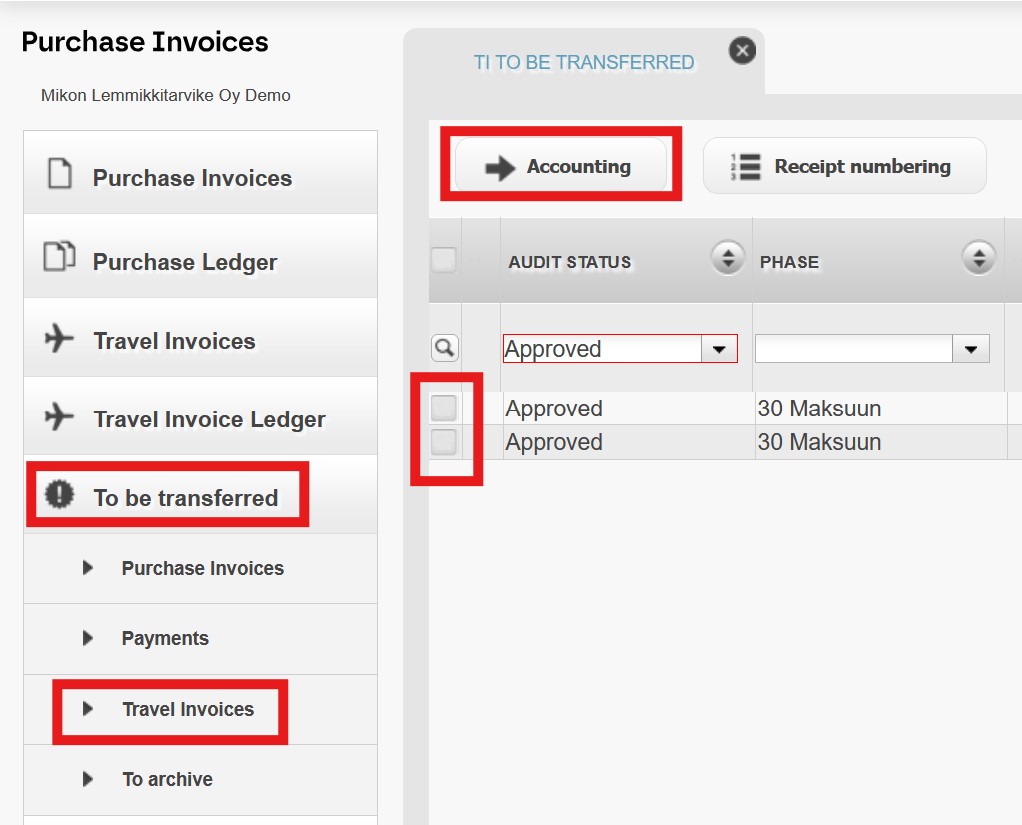The width and height of the screenshot is (1022, 825).
Task: Click the Accounting button
Action: click(561, 166)
